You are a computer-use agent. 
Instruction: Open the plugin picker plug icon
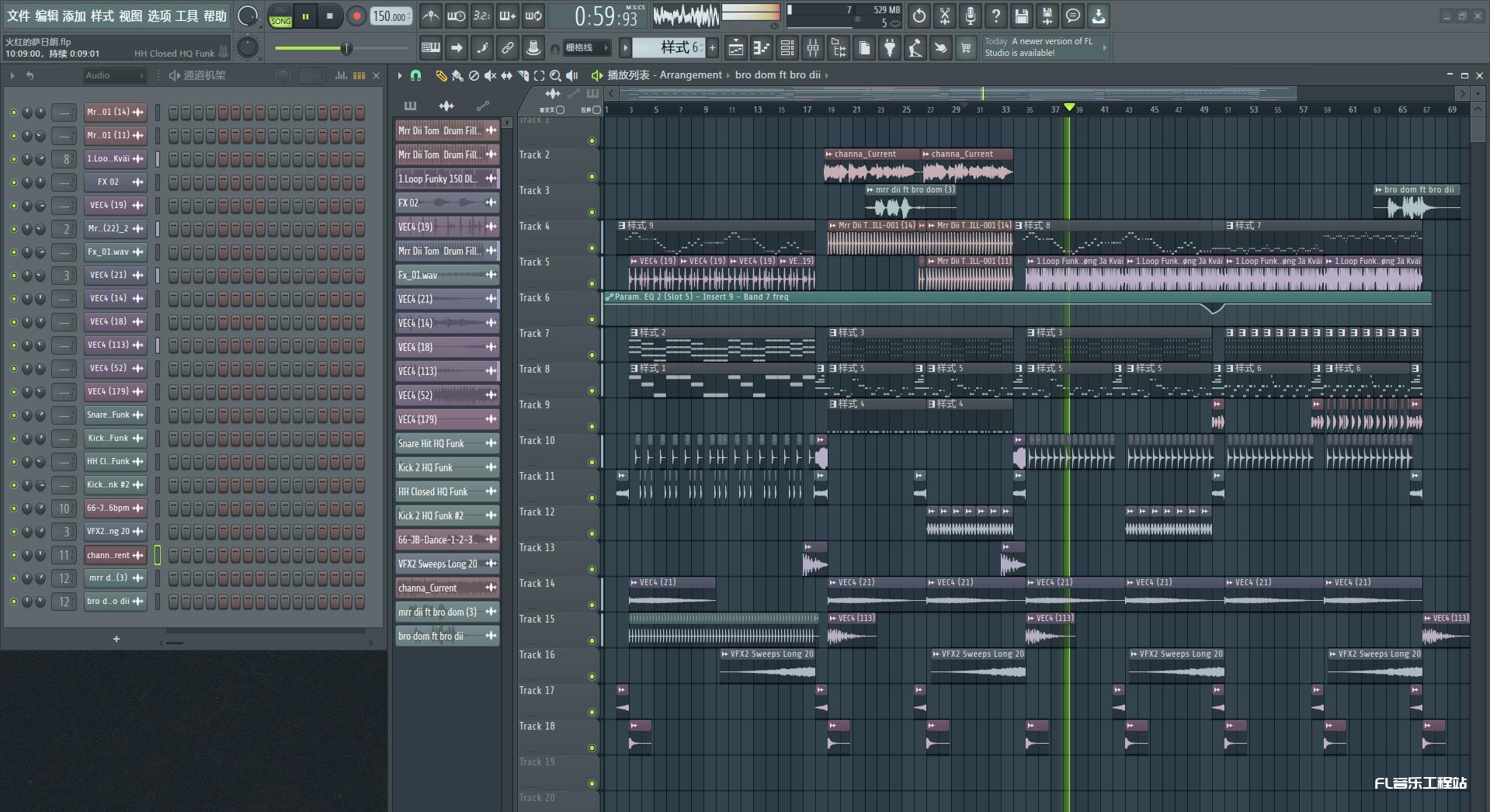pos(890,48)
